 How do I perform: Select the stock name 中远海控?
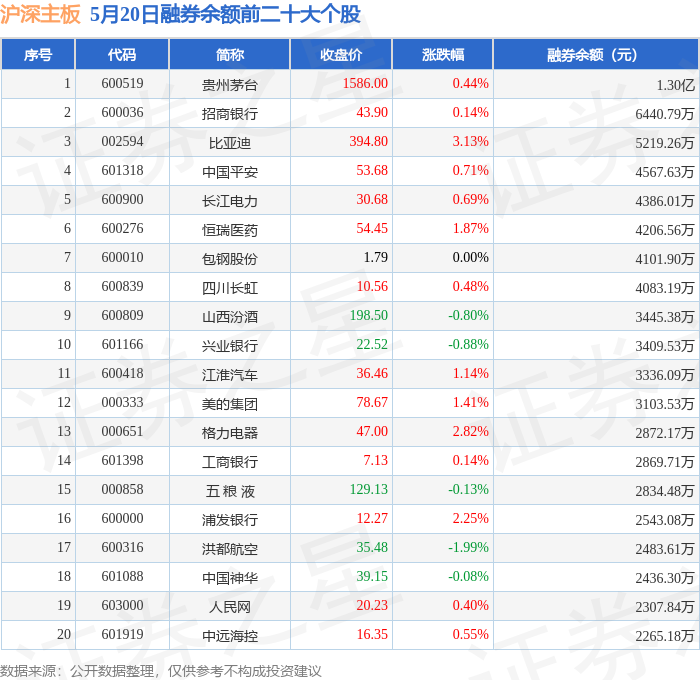pos(229,636)
